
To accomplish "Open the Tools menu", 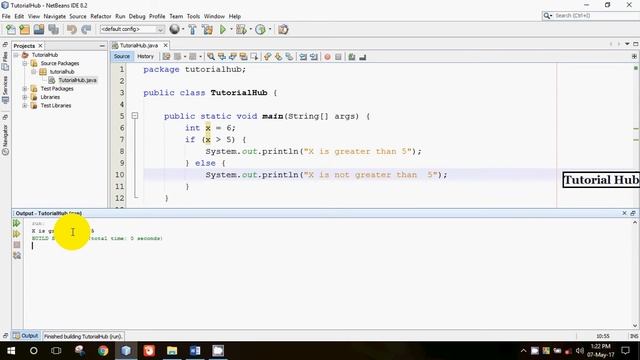I will click(193, 16).
